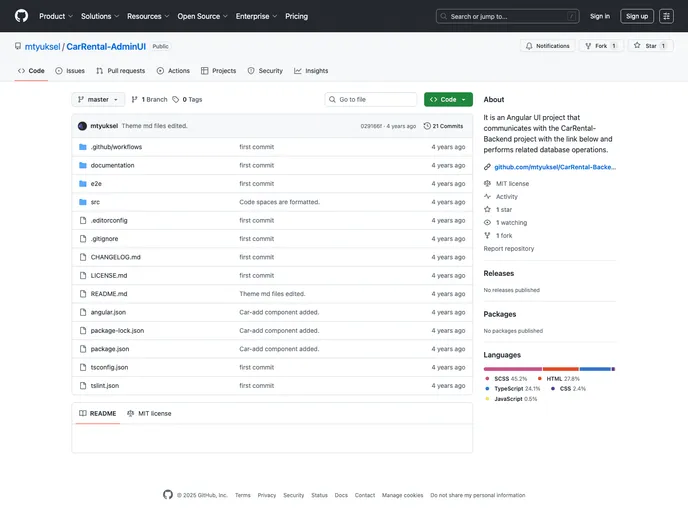Click the mtyuksel avatar in commit row
Image resolution: width=688 pixels, height=512 pixels.
(x=82, y=126)
